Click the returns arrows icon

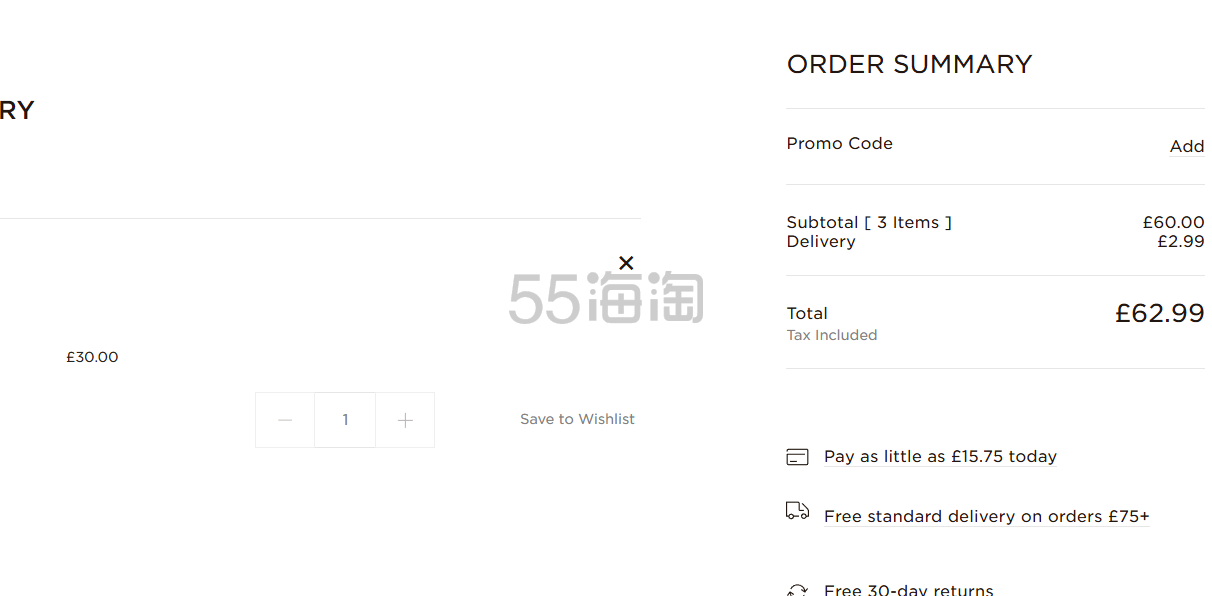[797, 590]
